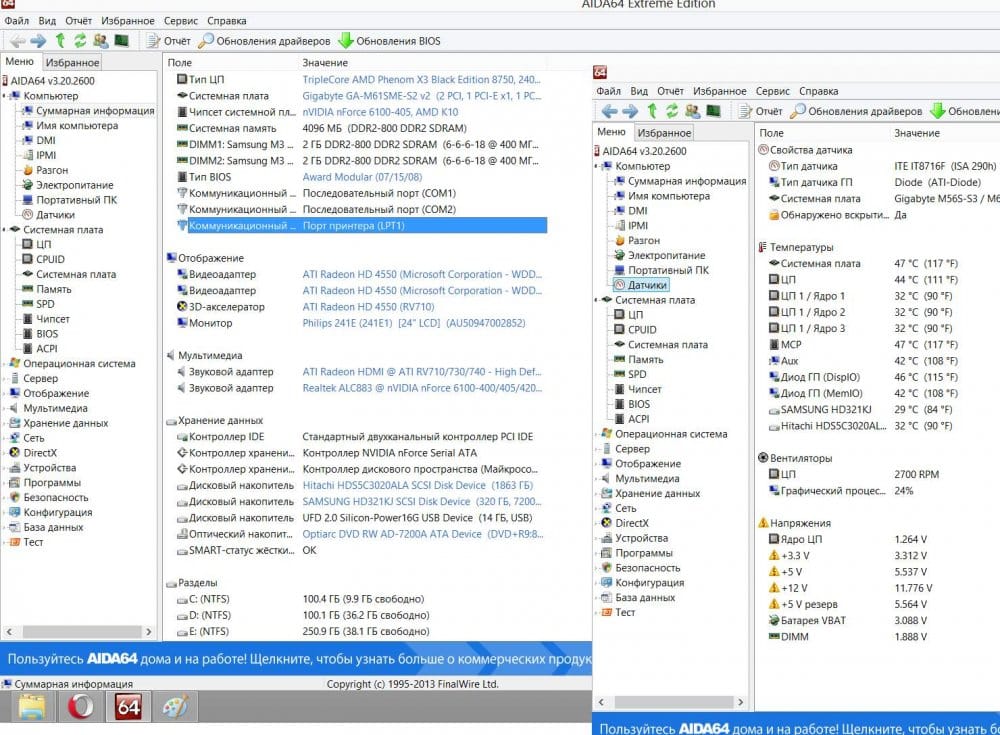Open Award Modular BIOS link
This screenshot has height=735, width=1000.
point(362,177)
